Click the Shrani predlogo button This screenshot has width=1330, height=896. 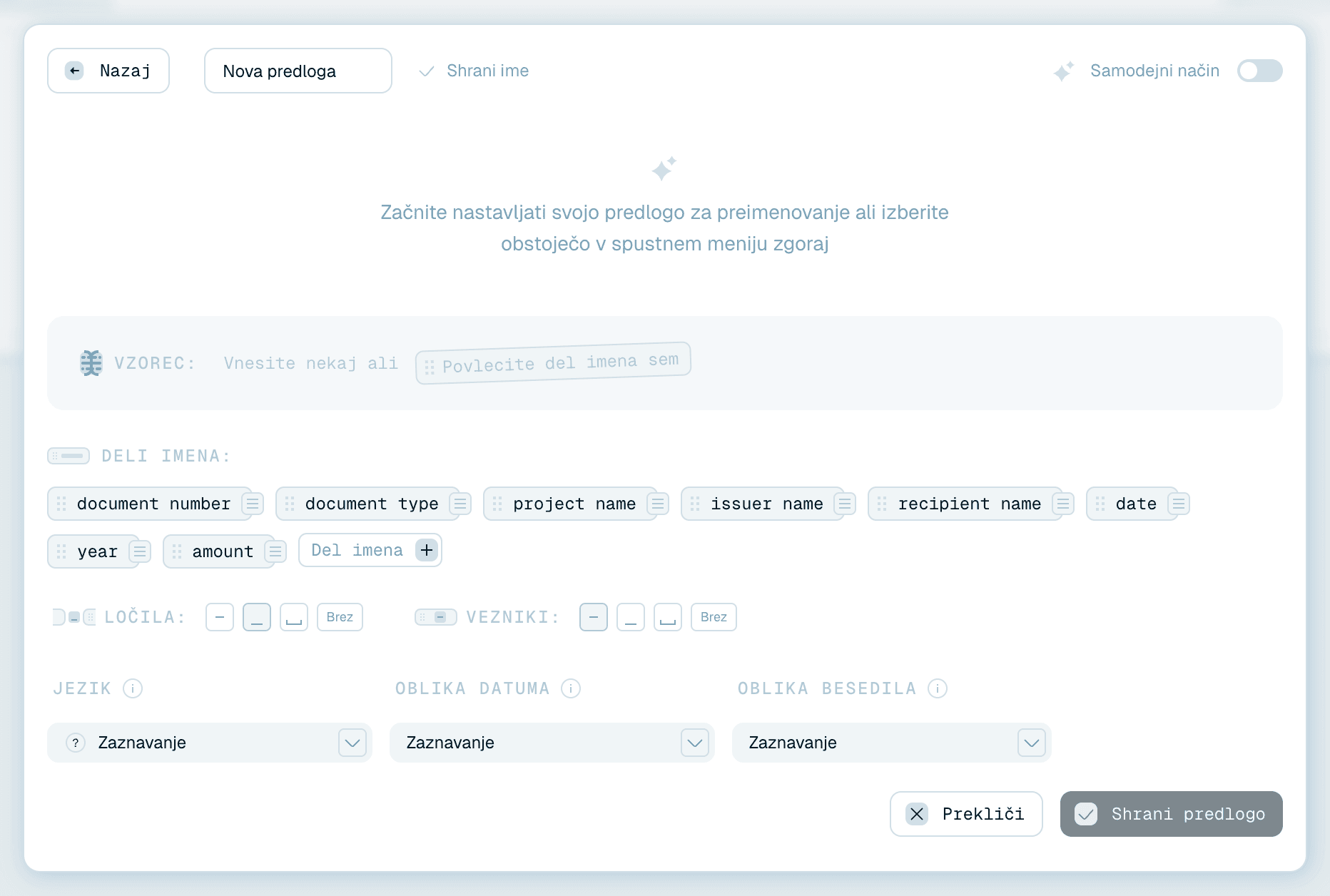1172,814
